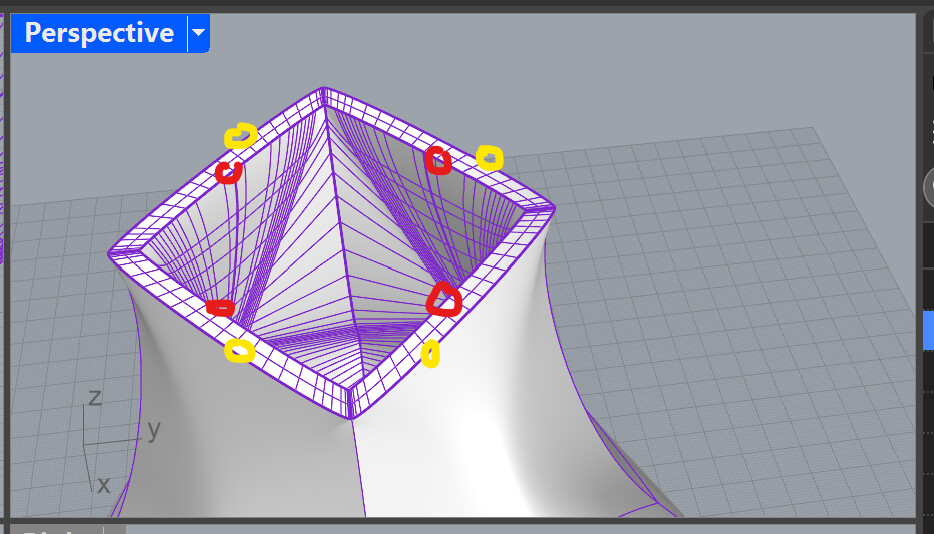Click the large red loop on the lower-right rim

click(x=444, y=299)
